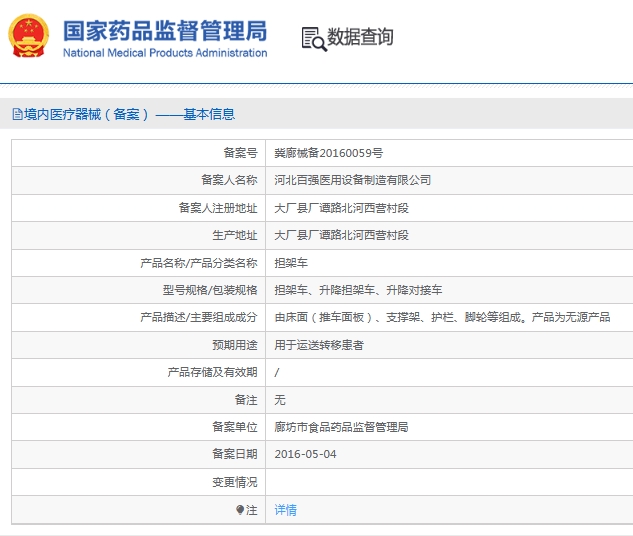The width and height of the screenshot is (633, 536).
Task: Click 担架车、升降担架车、升降对接车 cell
Action: click(358, 290)
